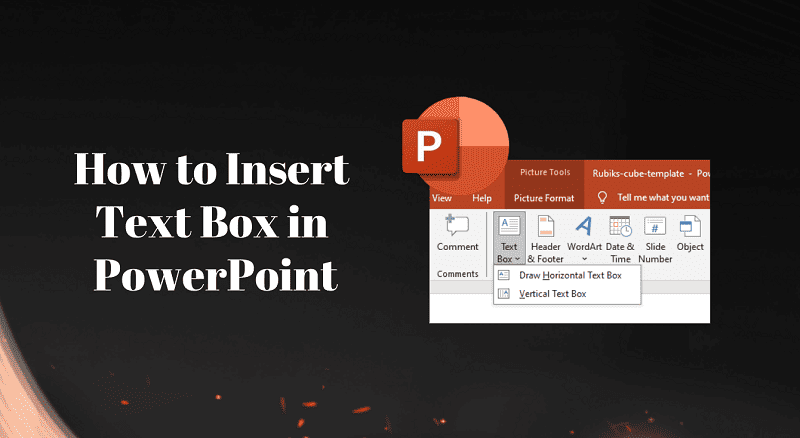Click the lightbulb Tell me icon
Screen dimensions: 800x438
(x=602, y=198)
